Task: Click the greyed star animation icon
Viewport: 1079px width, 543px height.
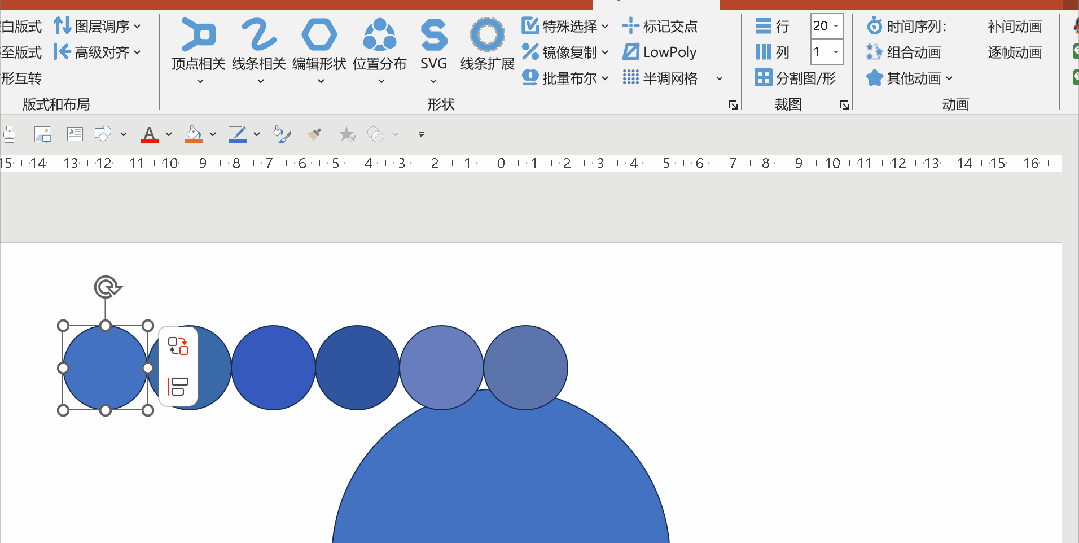Action: tap(347, 134)
